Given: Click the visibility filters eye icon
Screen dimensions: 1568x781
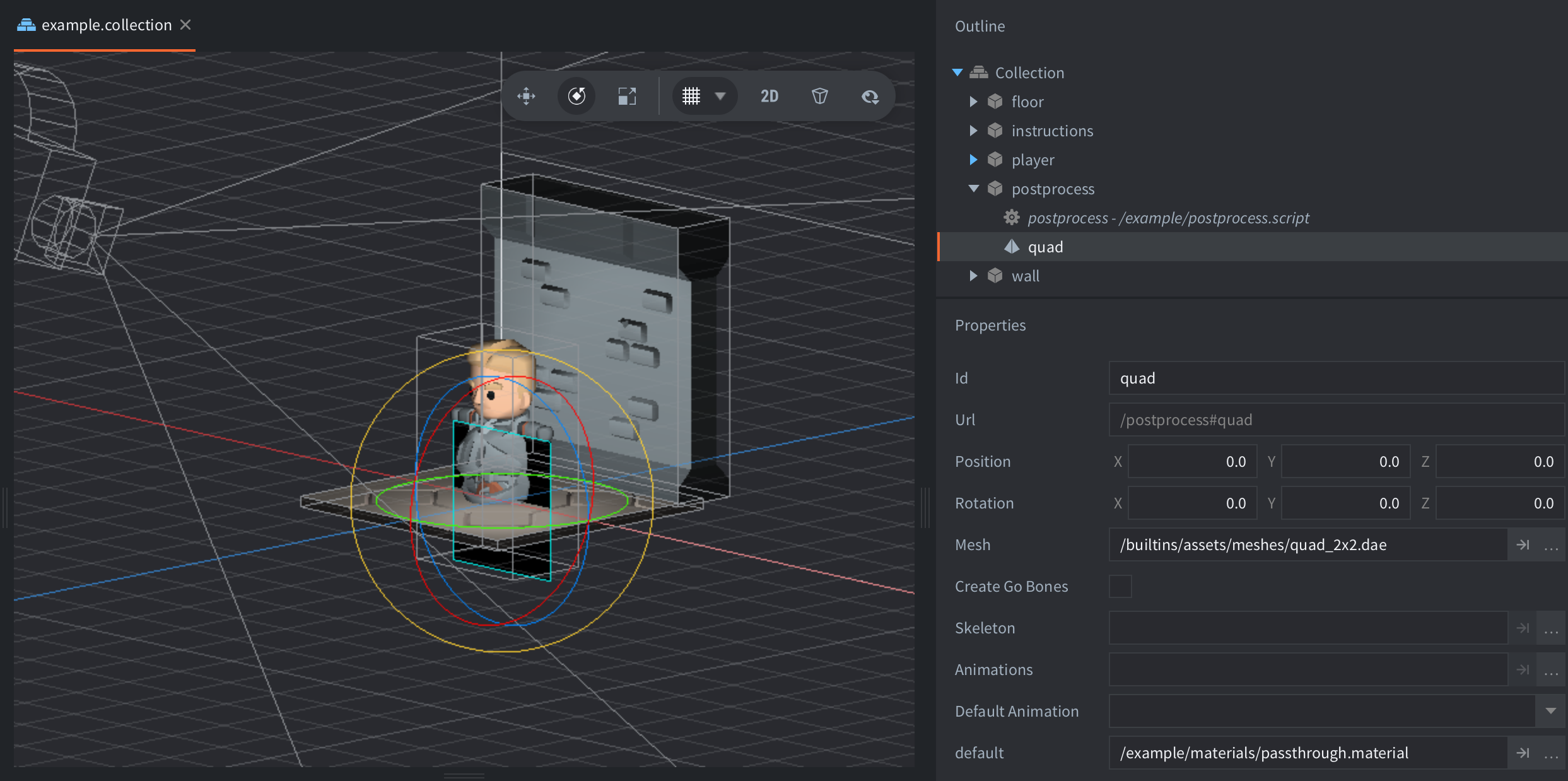Looking at the screenshot, I should tap(870, 96).
